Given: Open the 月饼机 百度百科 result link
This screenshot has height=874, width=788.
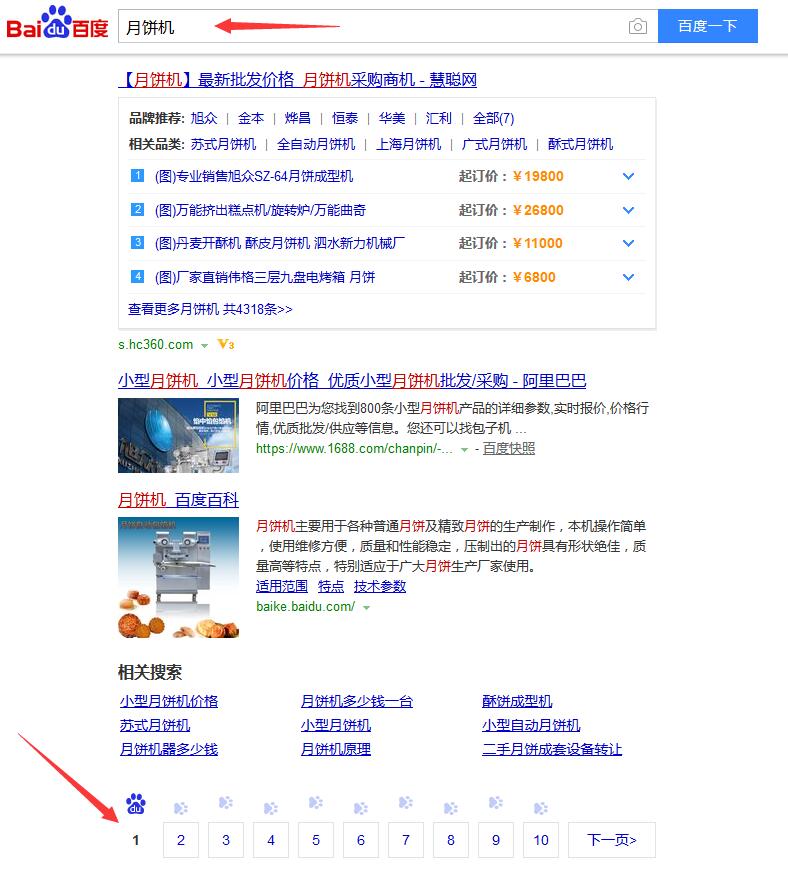Looking at the screenshot, I should pyautogui.click(x=178, y=500).
